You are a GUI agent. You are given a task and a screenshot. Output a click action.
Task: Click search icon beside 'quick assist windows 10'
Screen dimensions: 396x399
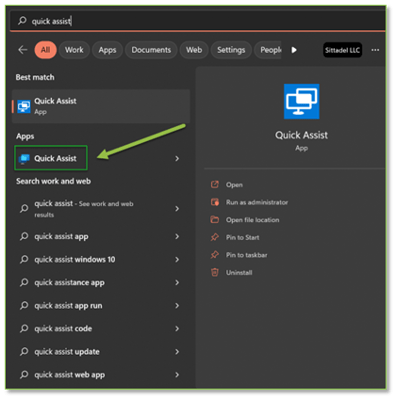coord(24,259)
